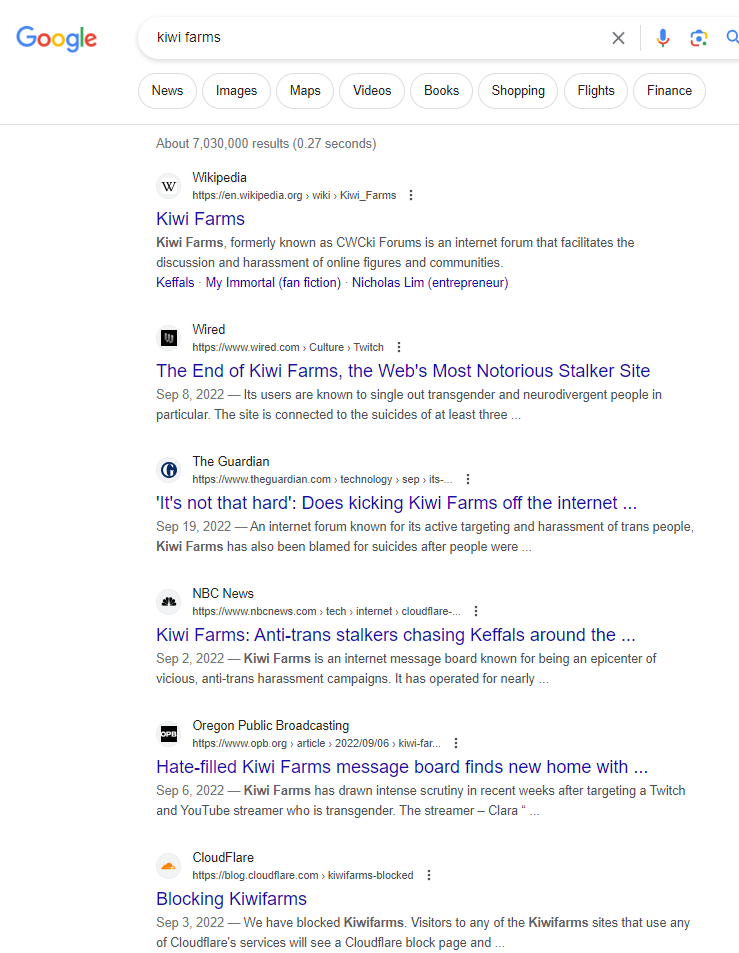Screen dimensions: 739x953
Task: Click the 'Oregon Public Broadcasting' site name
Action: tap(270, 725)
